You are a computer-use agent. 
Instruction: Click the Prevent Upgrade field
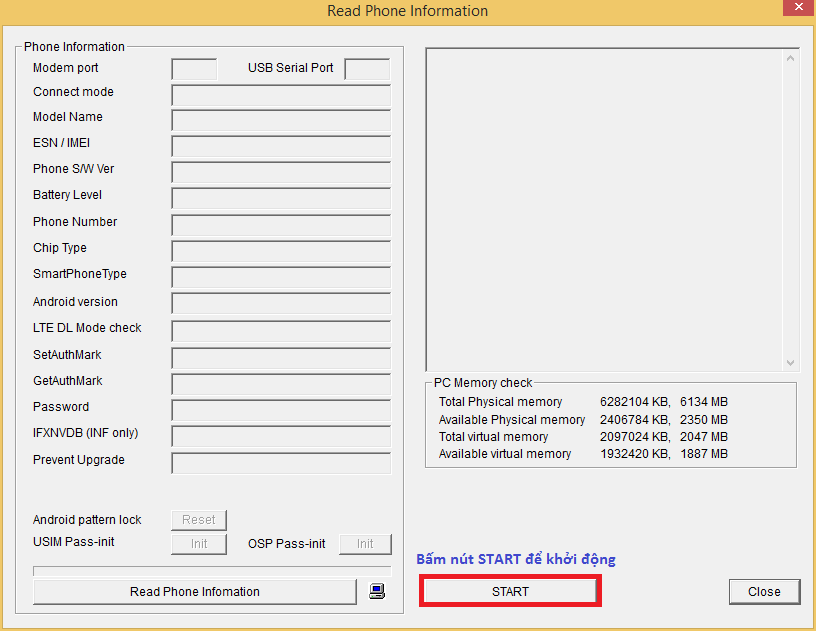281,463
